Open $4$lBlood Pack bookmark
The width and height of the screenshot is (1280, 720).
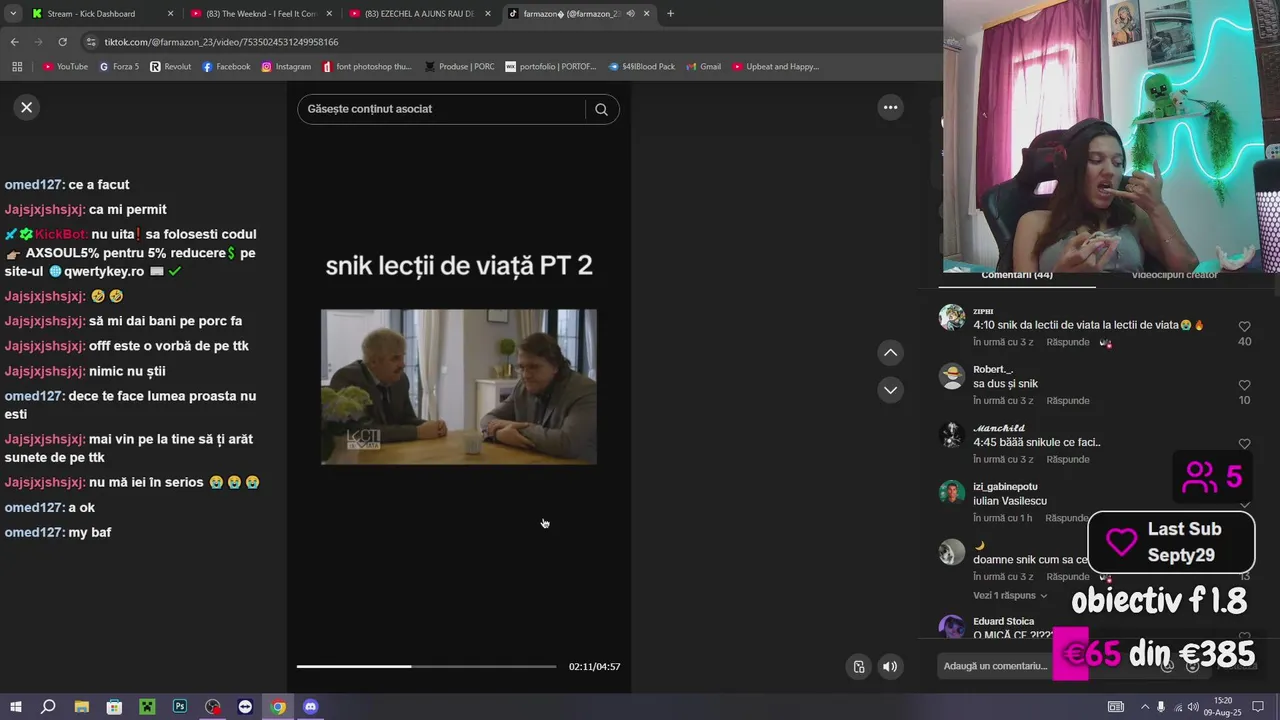tap(640, 67)
